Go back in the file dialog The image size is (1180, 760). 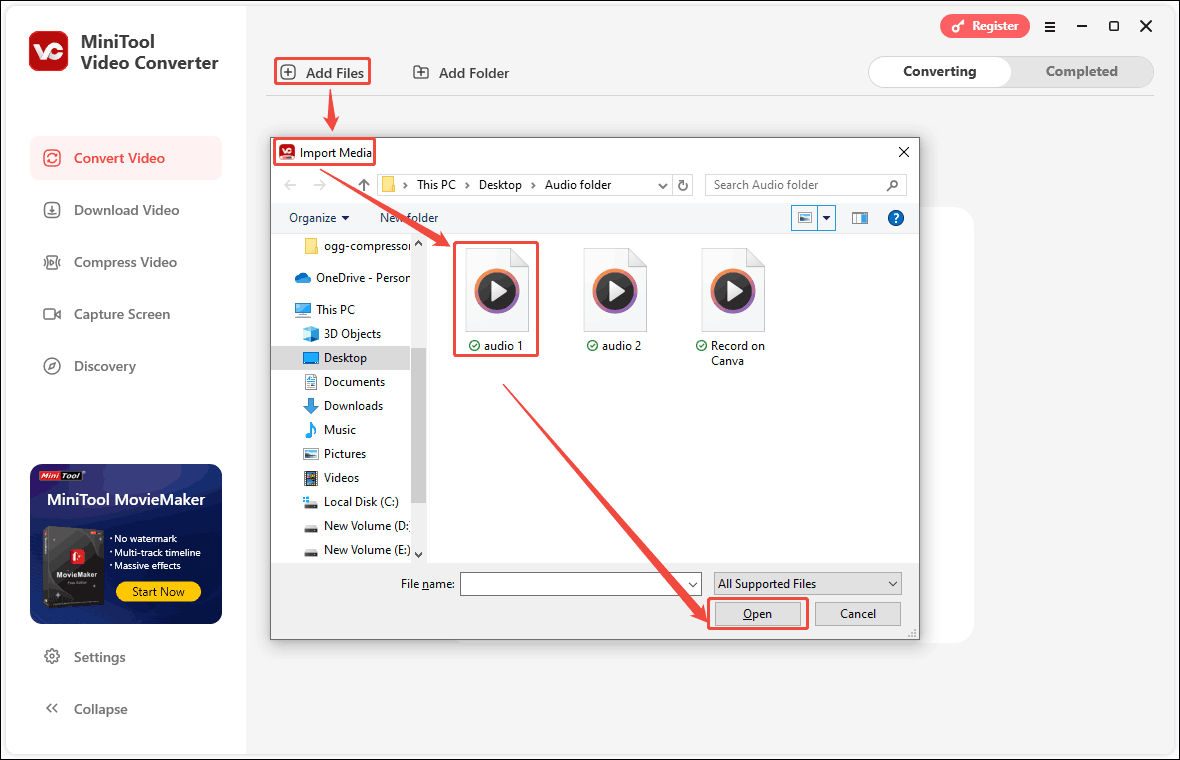point(290,185)
